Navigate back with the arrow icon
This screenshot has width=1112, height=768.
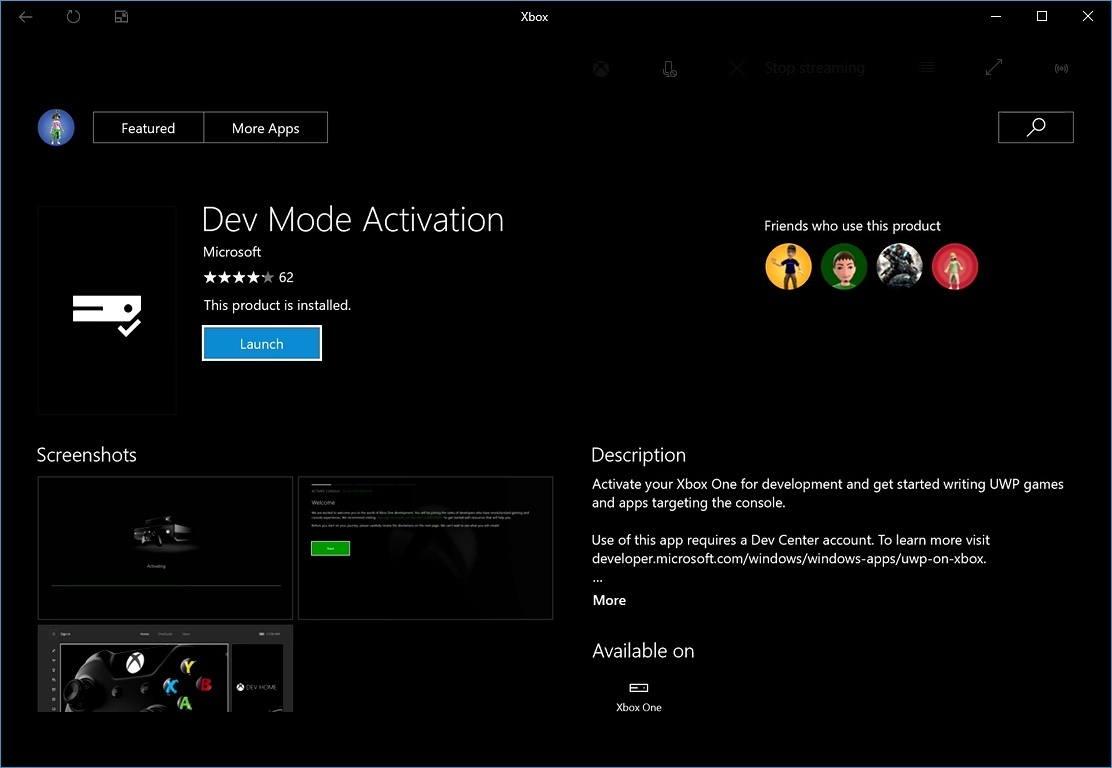(25, 16)
